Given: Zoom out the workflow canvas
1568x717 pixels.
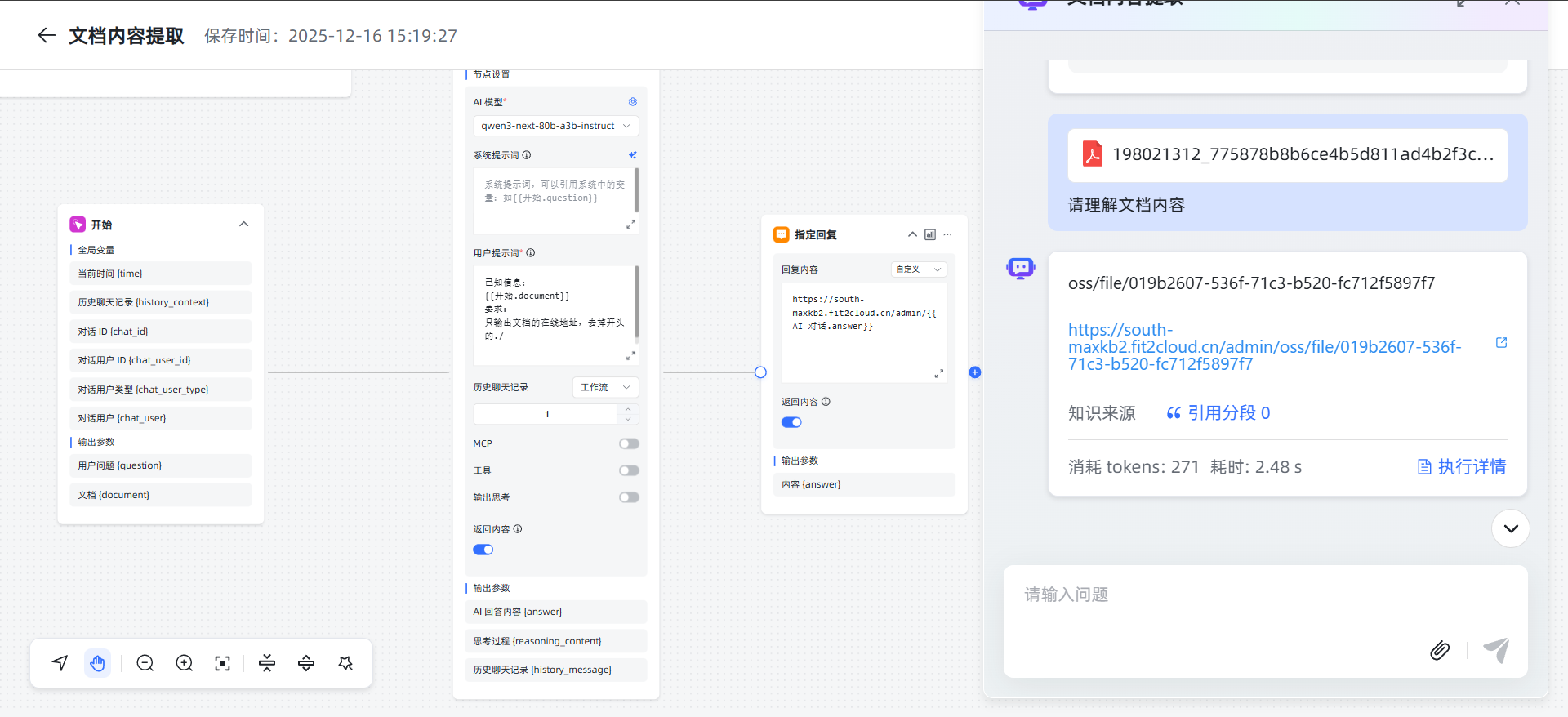Looking at the screenshot, I should tap(145, 663).
